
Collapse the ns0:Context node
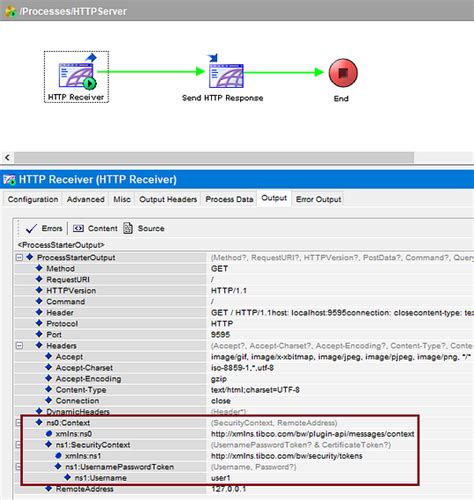(x=19, y=423)
